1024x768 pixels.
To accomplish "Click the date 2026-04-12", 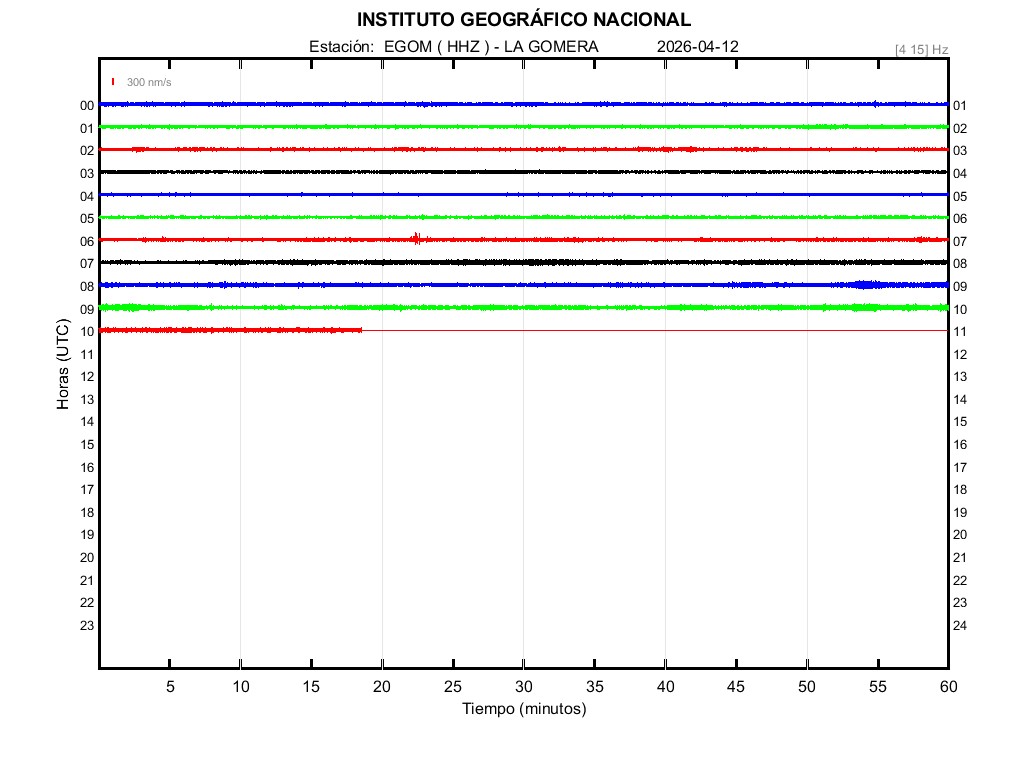I will pos(698,47).
